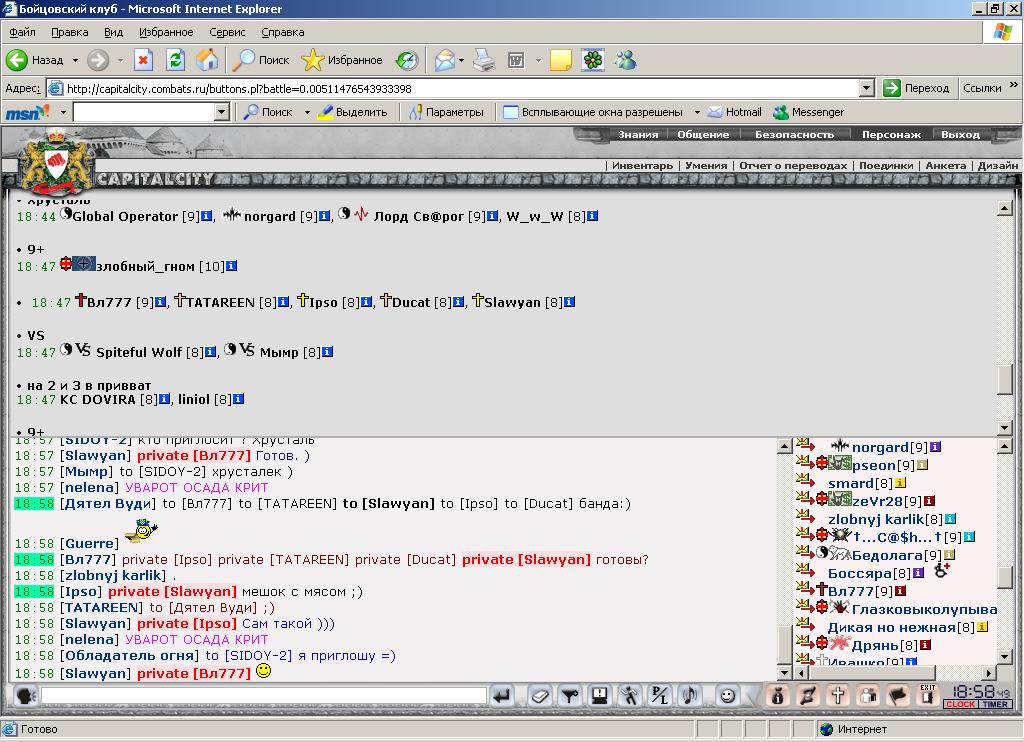This screenshot has height=742, width=1024.
Task: Click the EXIT door icon
Action: tap(928, 695)
